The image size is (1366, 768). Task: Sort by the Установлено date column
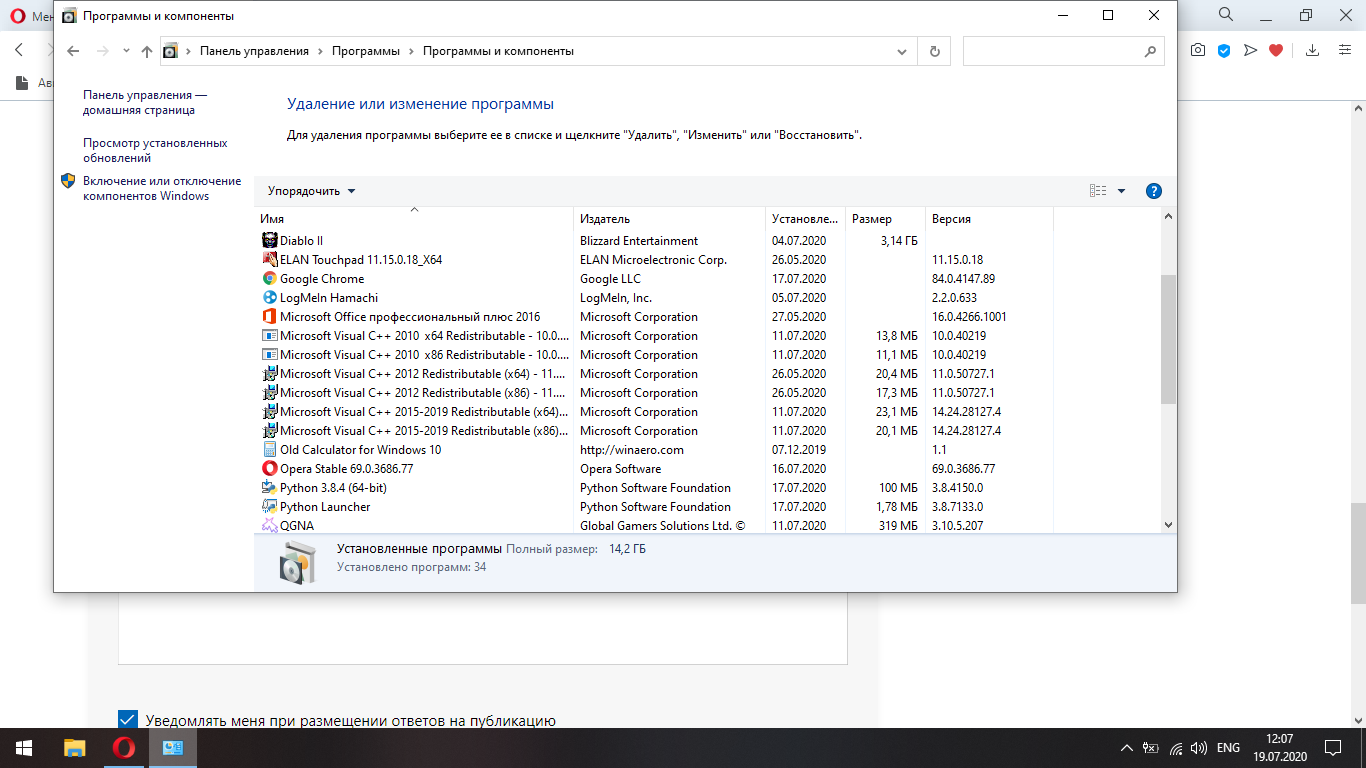click(x=804, y=219)
